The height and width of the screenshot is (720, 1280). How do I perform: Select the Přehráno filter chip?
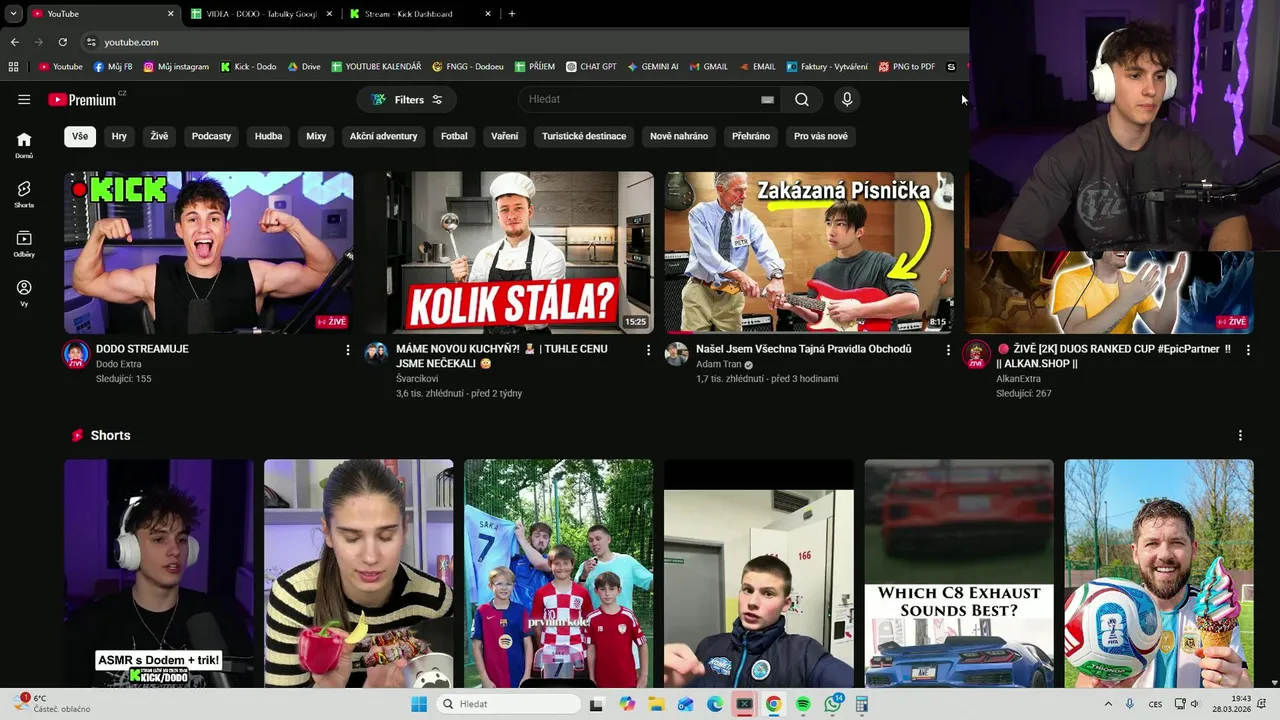click(x=751, y=136)
